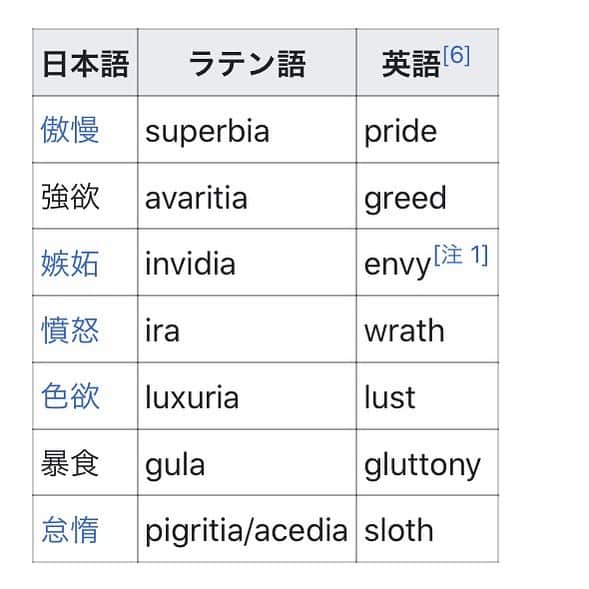Image resolution: width=589 pixels, height=589 pixels.
Task: Click the 暴食 cell
Action: (x=85, y=462)
